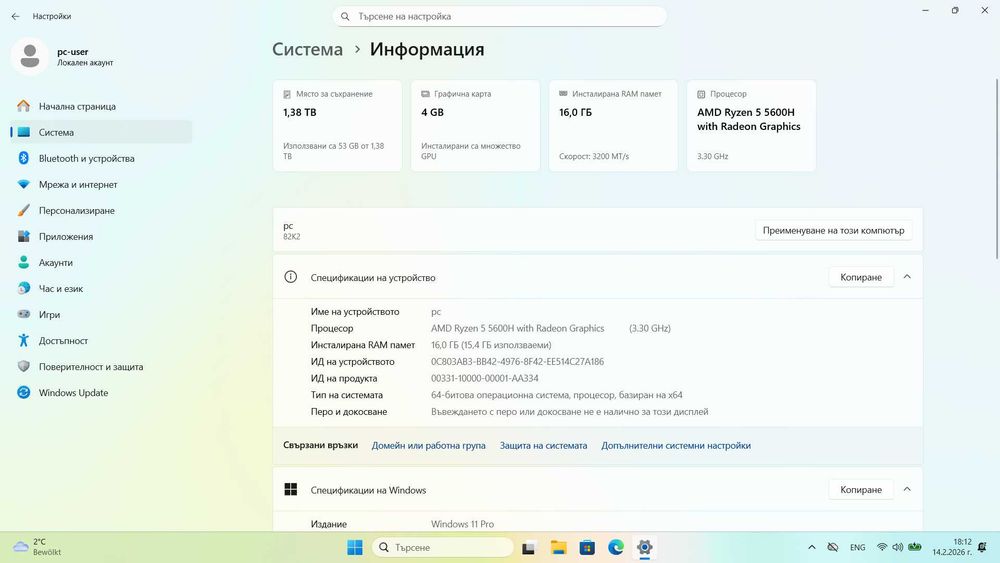The width and height of the screenshot is (1000, 563).
Task: Open Домейн или работна група link
Action: (x=429, y=446)
